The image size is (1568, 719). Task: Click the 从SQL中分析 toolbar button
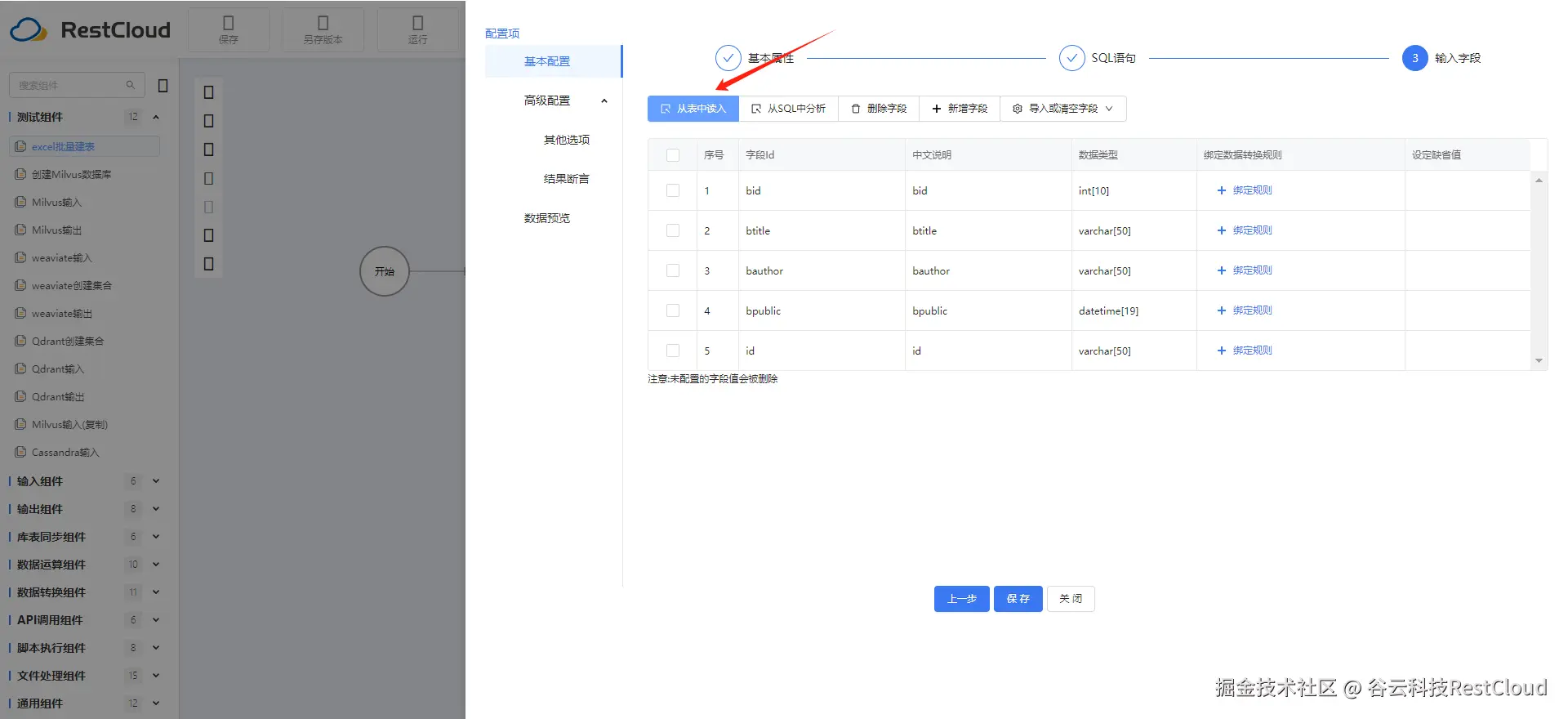point(788,109)
